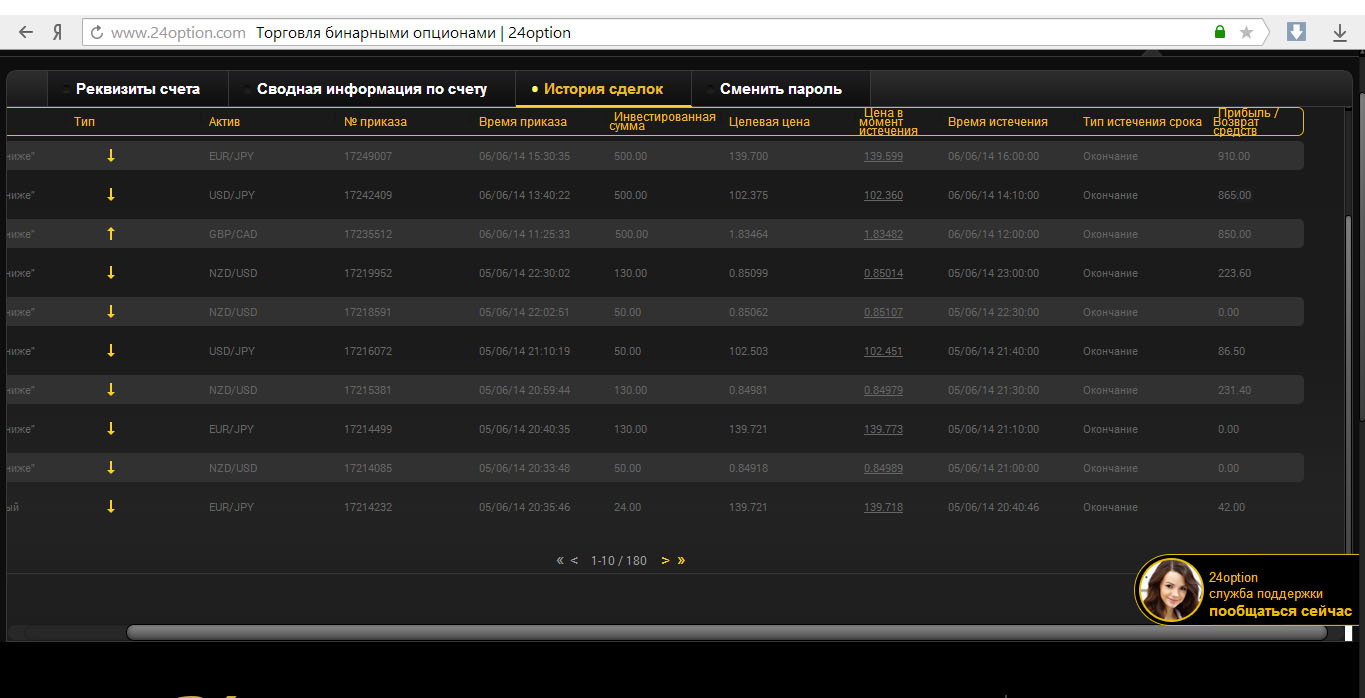Image resolution: width=1365 pixels, height=698 pixels.
Task: Click down arrow in order 17215381 row
Action: pyautogui.click(x=111, y=390)
